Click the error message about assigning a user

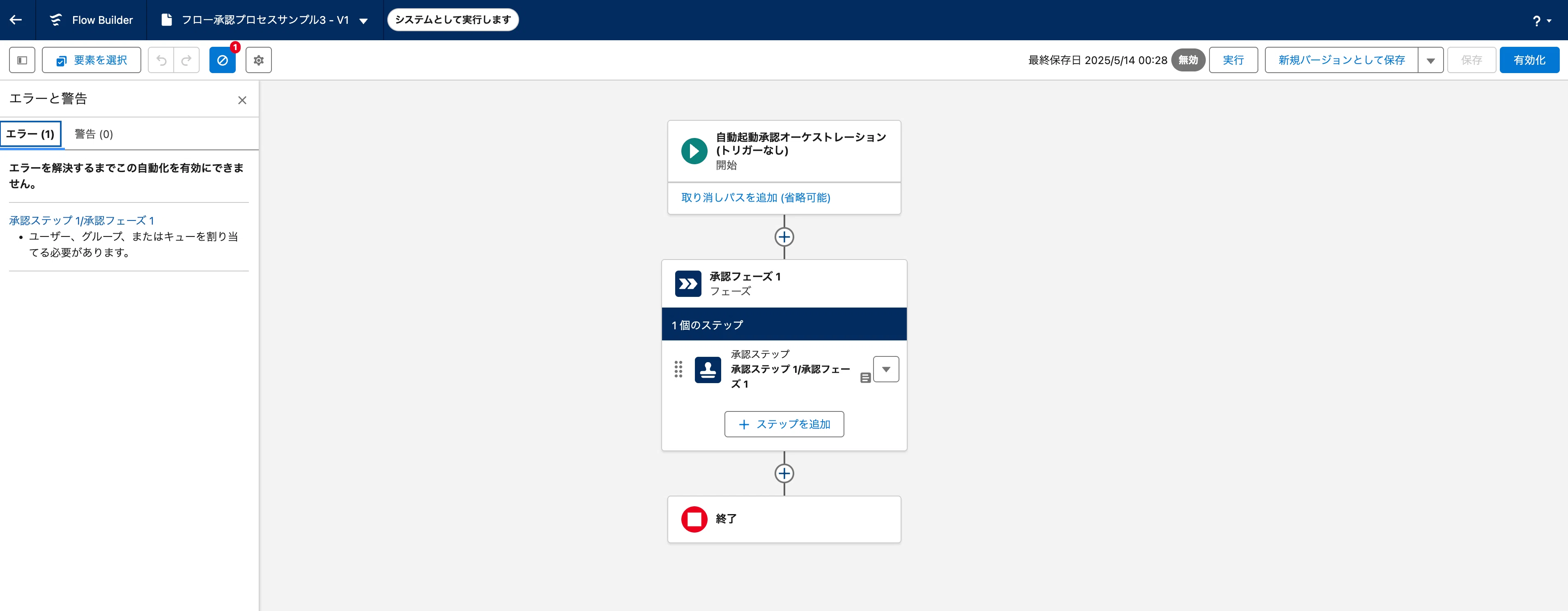pos(133,245)
